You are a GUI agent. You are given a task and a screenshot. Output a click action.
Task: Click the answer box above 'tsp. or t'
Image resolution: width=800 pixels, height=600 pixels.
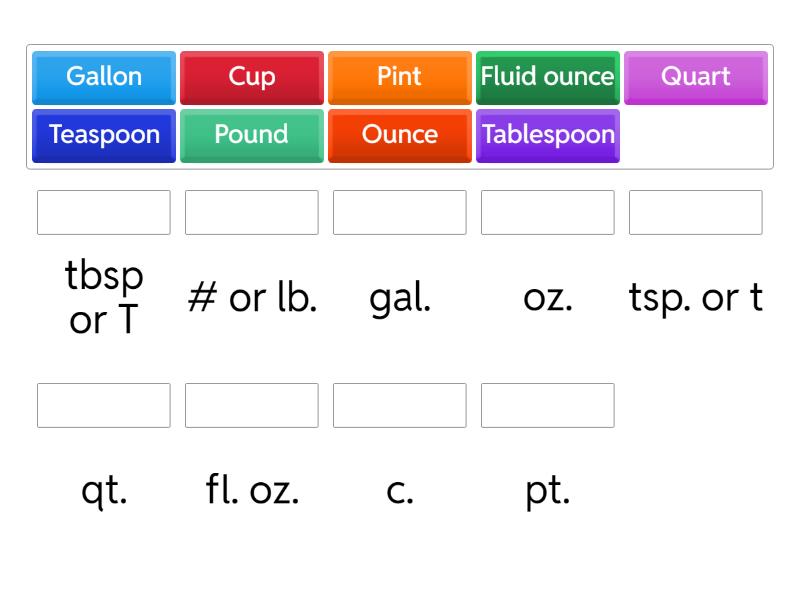695,212
